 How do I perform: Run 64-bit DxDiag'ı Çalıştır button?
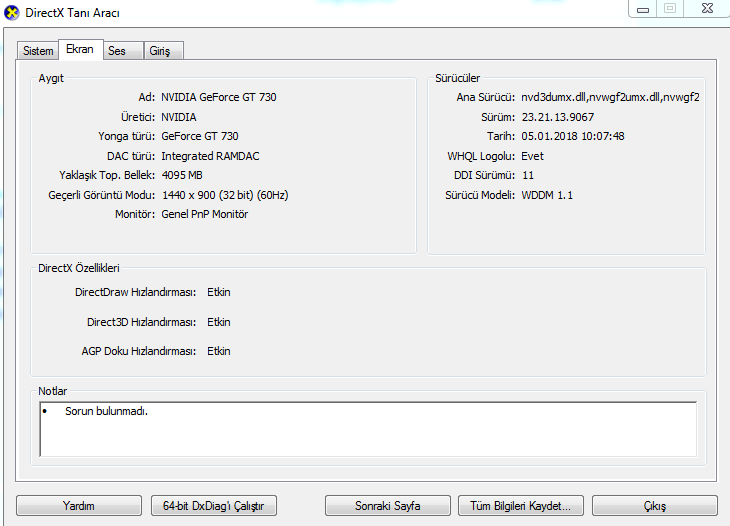coord(214,506)
